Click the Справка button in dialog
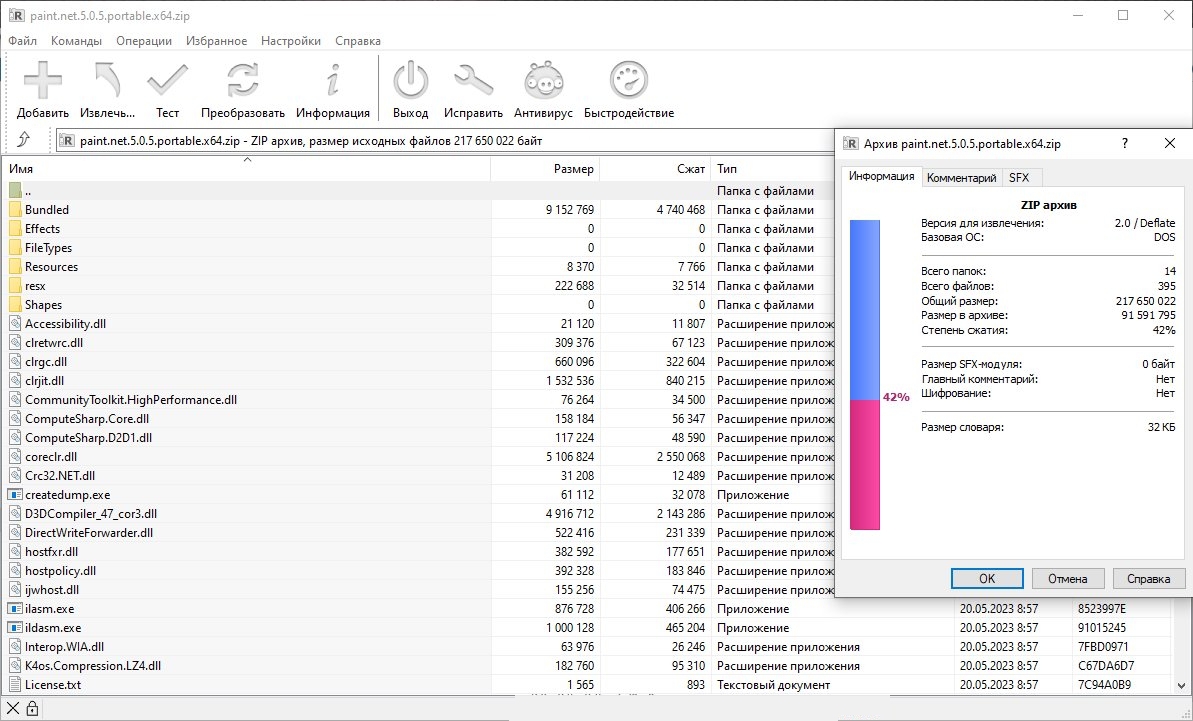 pyautogui.click(x=1148, y=579)
